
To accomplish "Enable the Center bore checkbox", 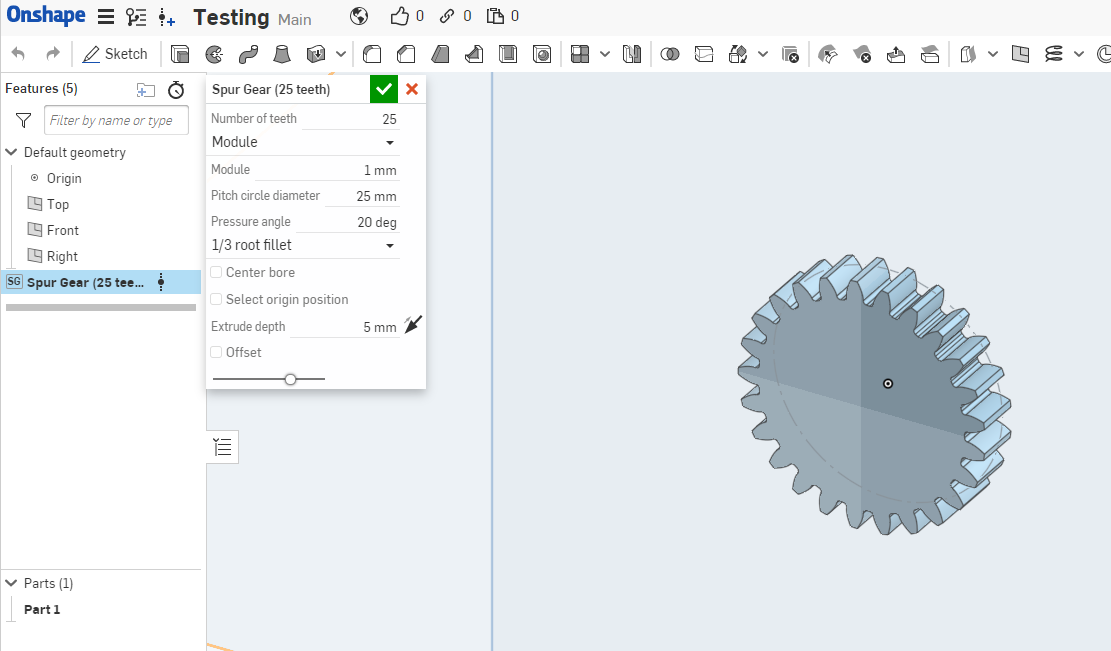I will tap(216, 272).
